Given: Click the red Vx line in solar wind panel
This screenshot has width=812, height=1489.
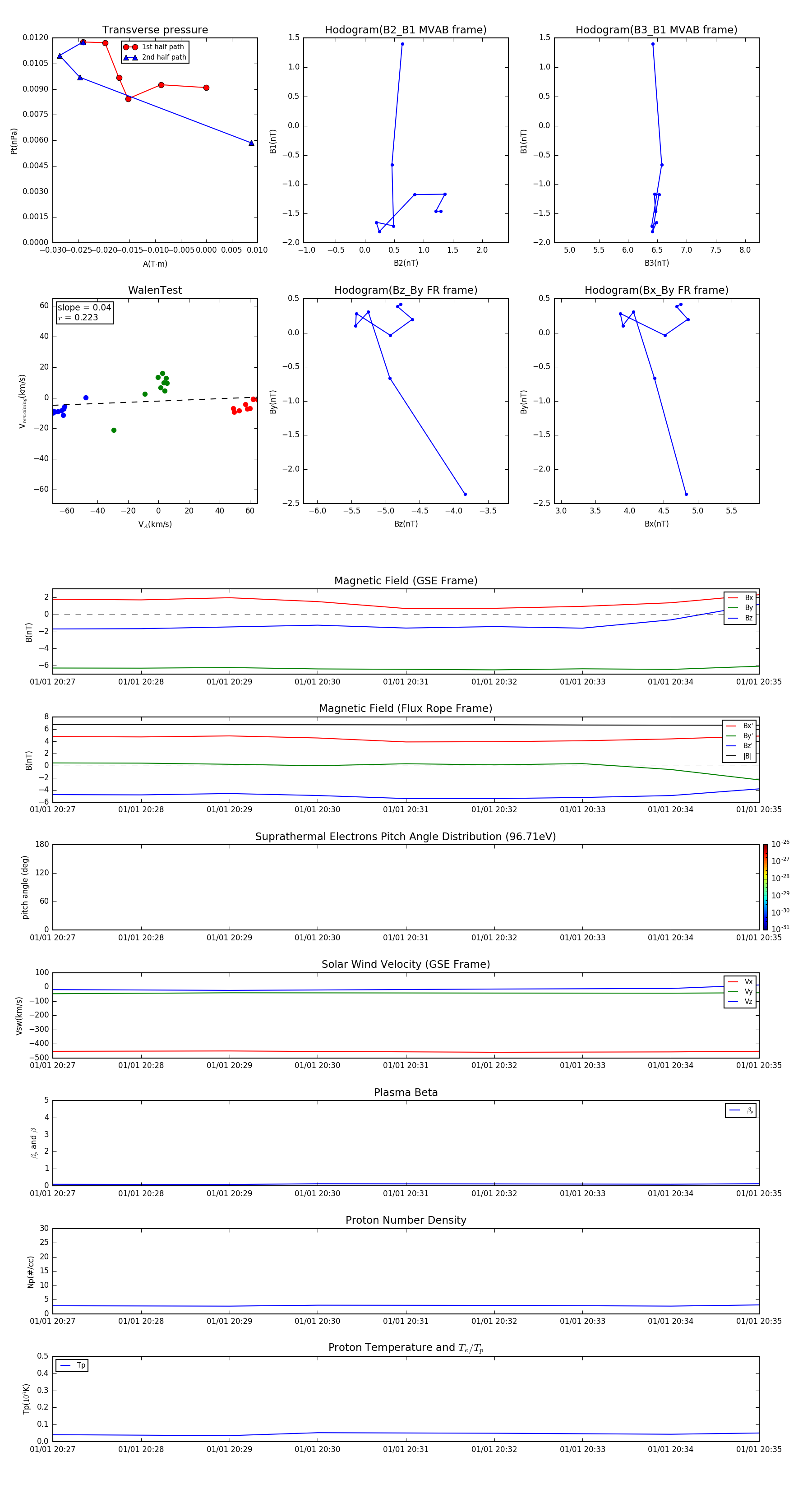Looking at the screenshot, I should 406,1052.
